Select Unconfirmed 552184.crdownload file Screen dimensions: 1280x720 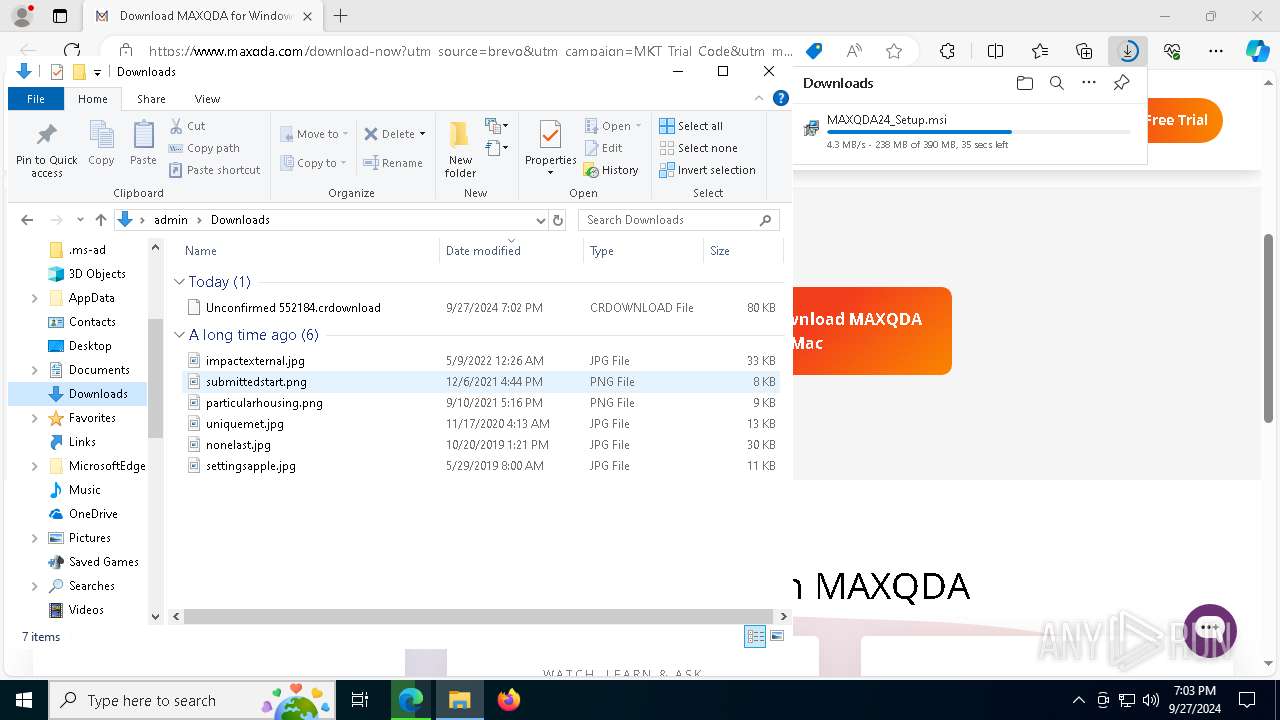[x=293, y=308]
